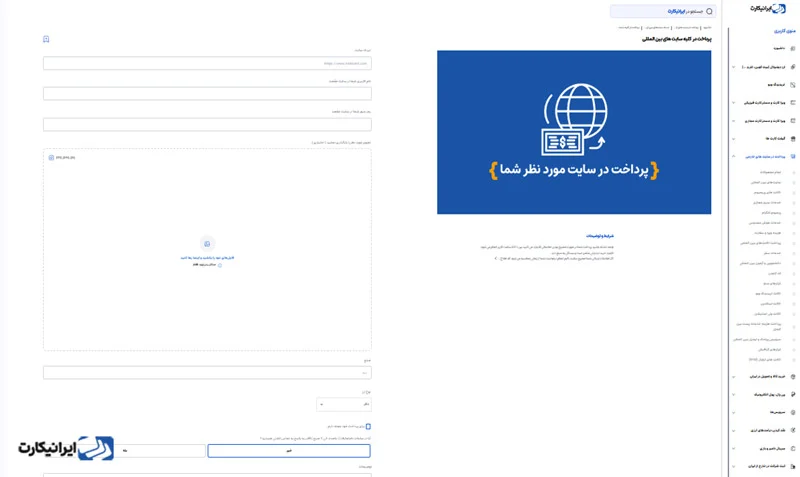Click the info icon below the upload text

(220, 265)
